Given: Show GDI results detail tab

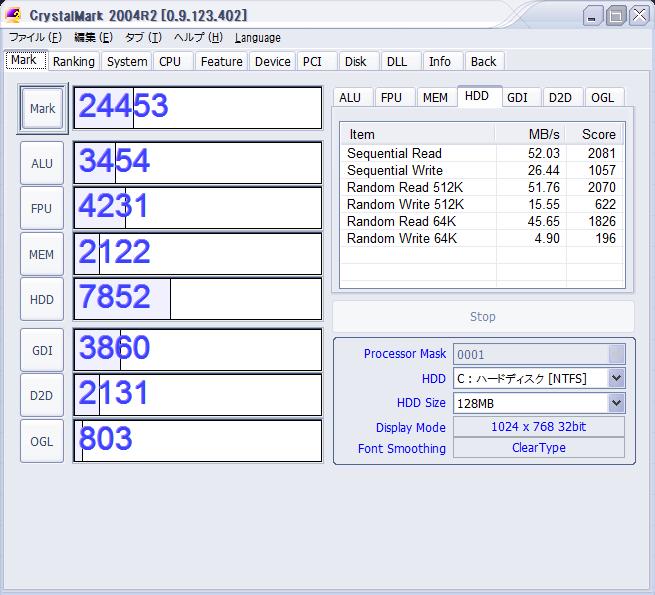Looking at the screenshot, I should point(521,98).
